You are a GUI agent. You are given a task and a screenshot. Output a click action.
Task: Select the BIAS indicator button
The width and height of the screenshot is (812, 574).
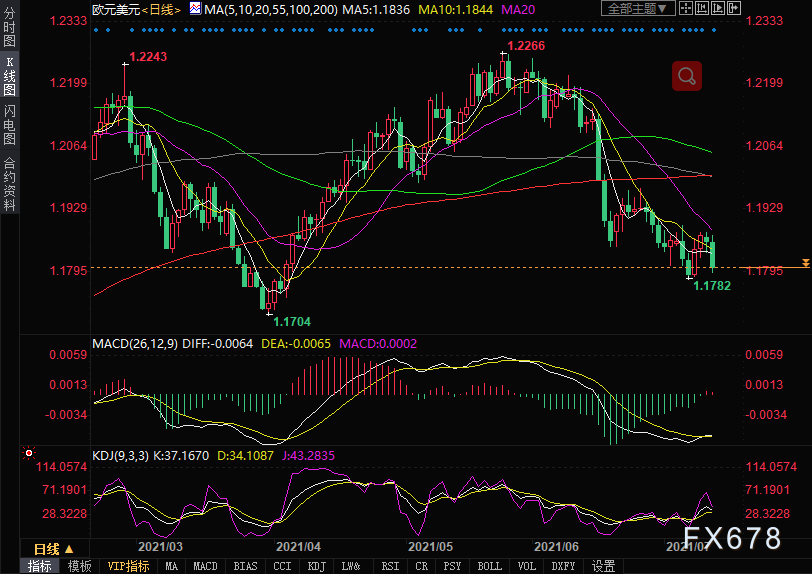(245, 566)
